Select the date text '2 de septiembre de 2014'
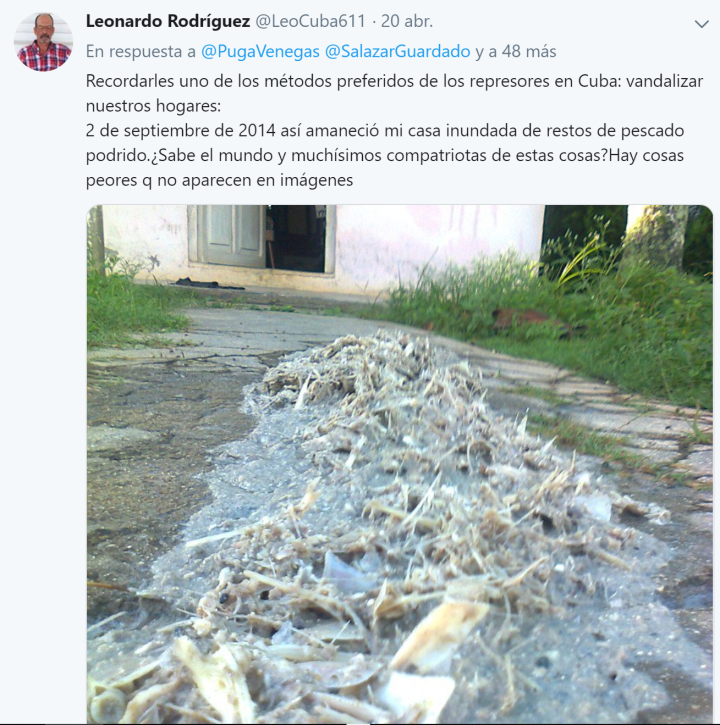720x725 pixels. 180,130
